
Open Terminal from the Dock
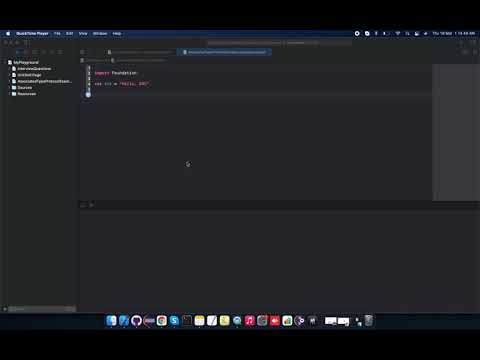(x=187, y=321)
